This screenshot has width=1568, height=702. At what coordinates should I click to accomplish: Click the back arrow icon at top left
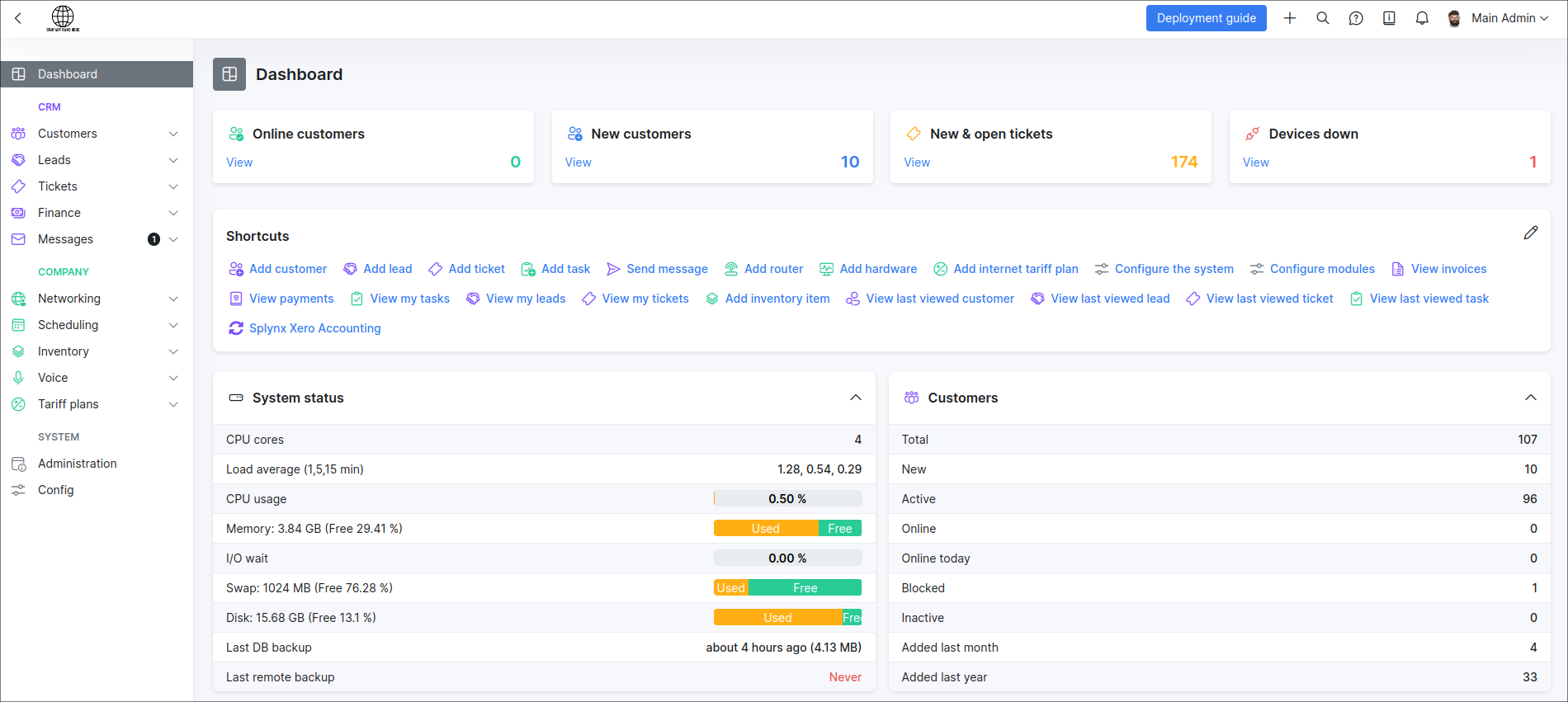pos(18,18)
